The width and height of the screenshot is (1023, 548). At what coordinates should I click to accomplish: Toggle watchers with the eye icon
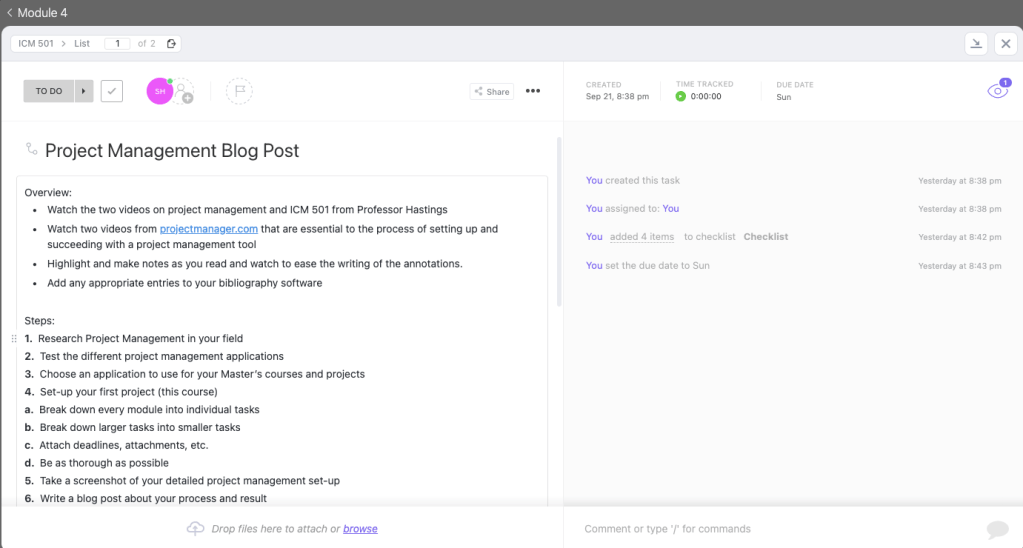click(997, 91)
